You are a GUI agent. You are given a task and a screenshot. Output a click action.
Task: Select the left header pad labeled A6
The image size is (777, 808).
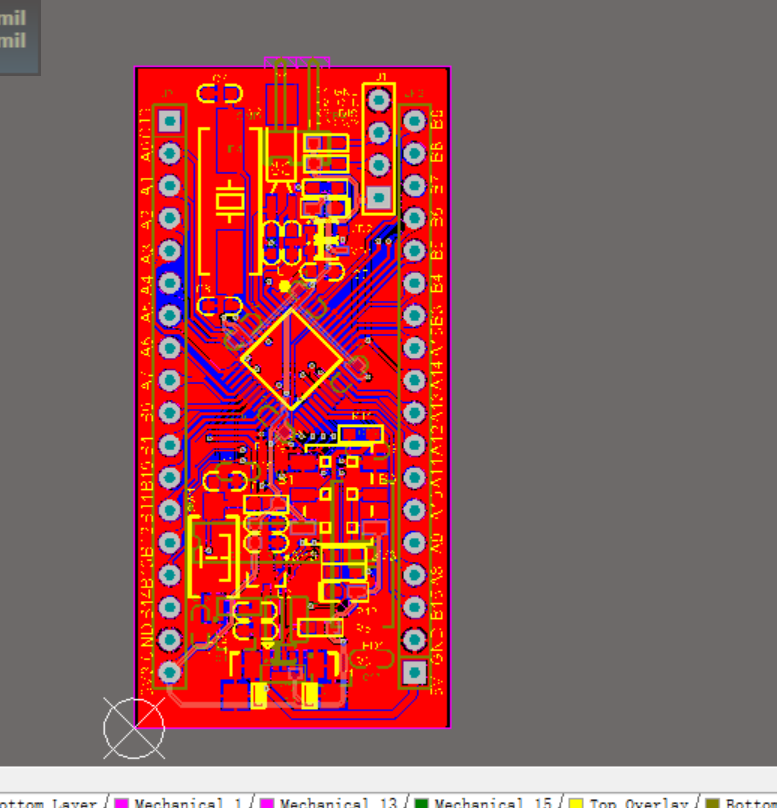tap(170, 348)
